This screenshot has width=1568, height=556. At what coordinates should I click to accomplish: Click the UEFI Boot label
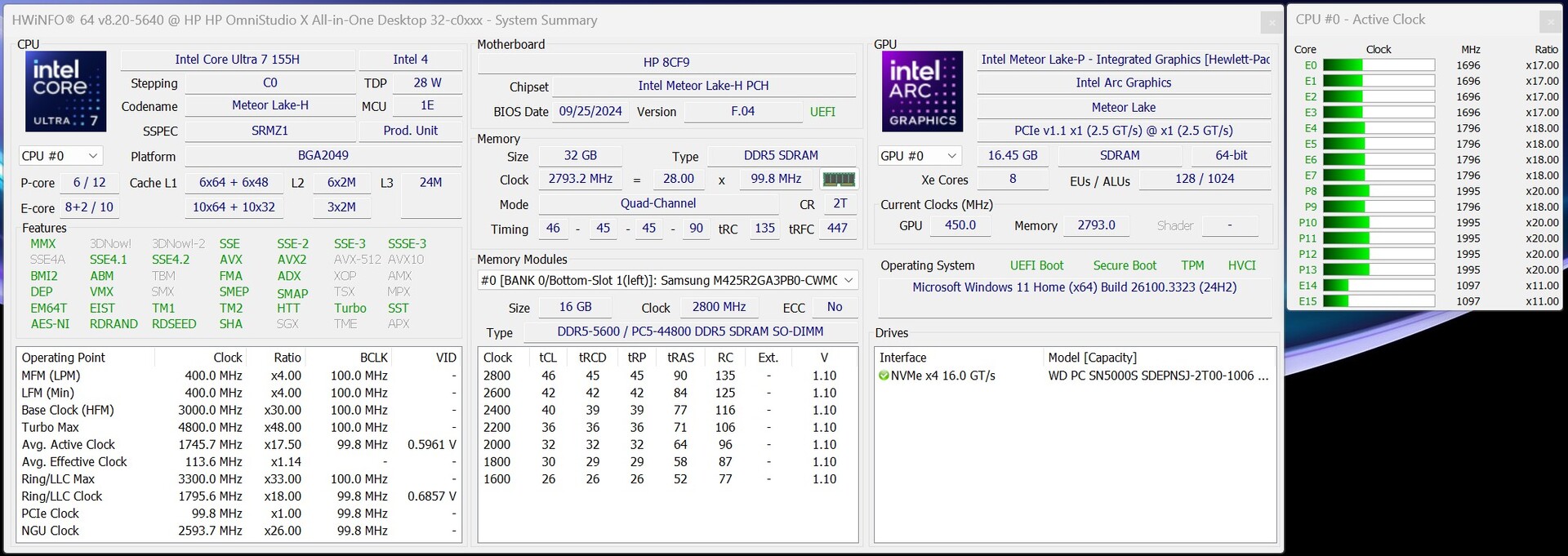coord(1037,265)
